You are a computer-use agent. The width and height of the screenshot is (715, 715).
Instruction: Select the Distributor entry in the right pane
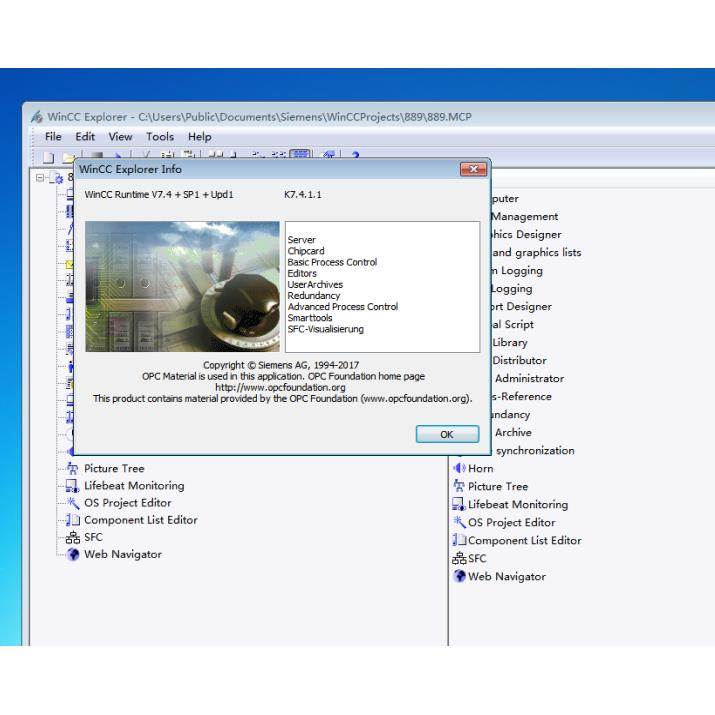(x=519, y=361)
